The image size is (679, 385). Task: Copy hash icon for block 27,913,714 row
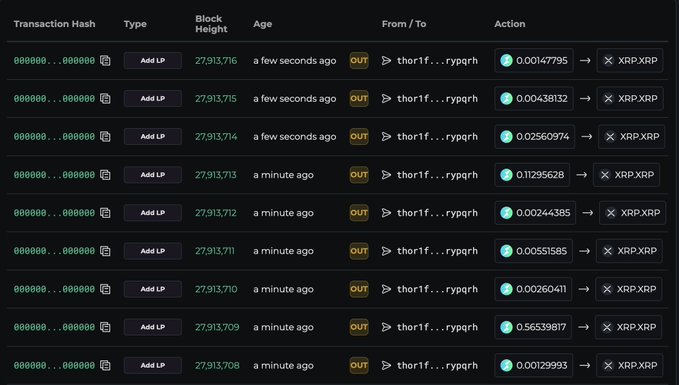(105, 137)
